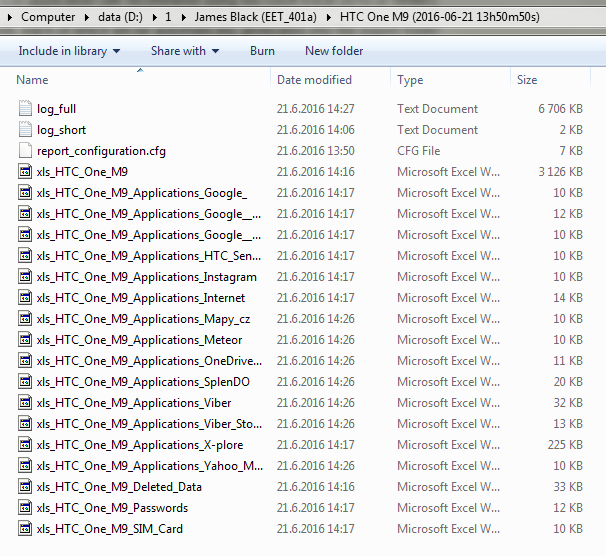Expand breadcrumb arrow after data (D:)

point(155,17)
